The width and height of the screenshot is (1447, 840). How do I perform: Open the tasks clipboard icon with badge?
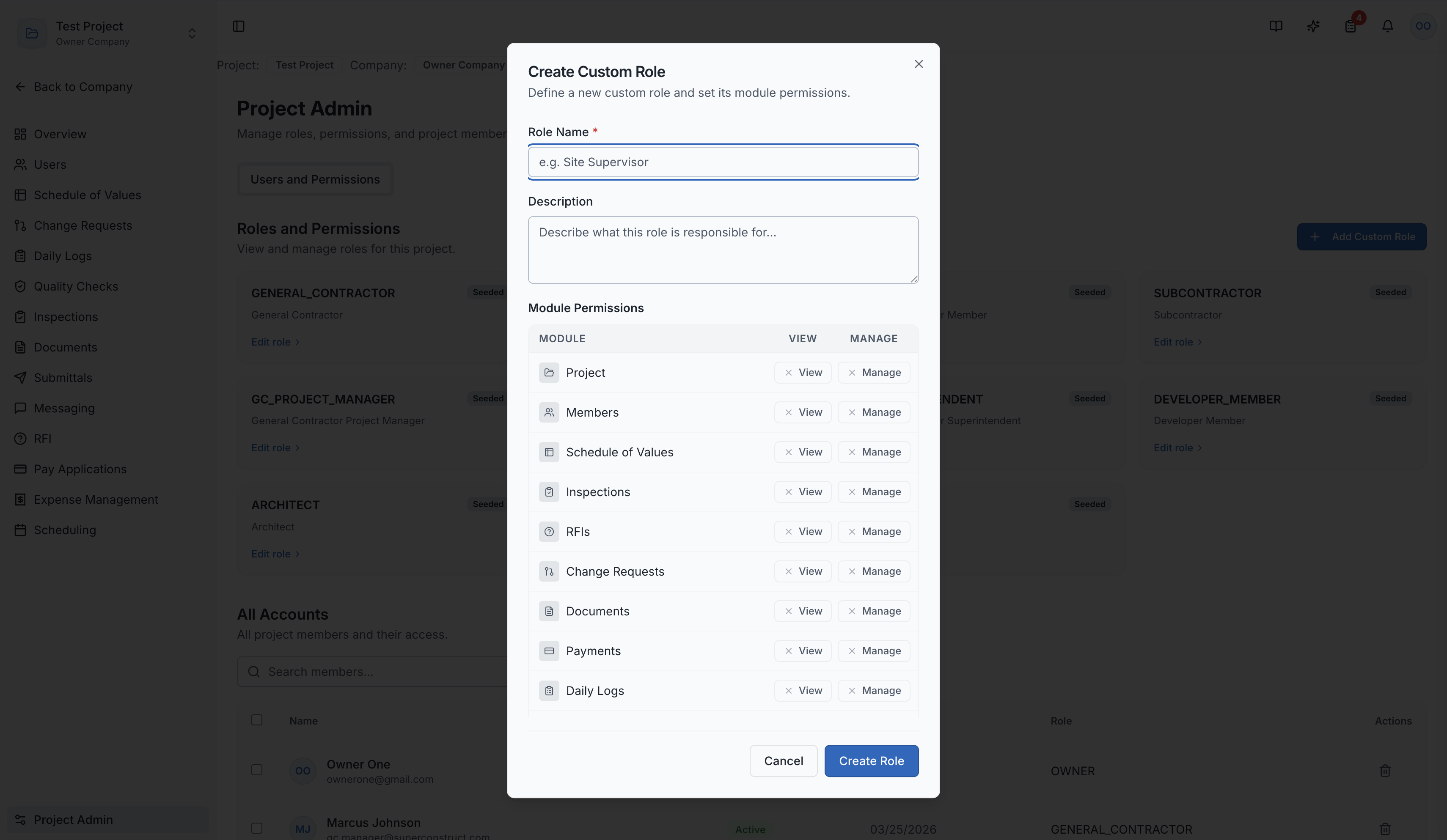pyautogui.click(x=1351, y=26)
